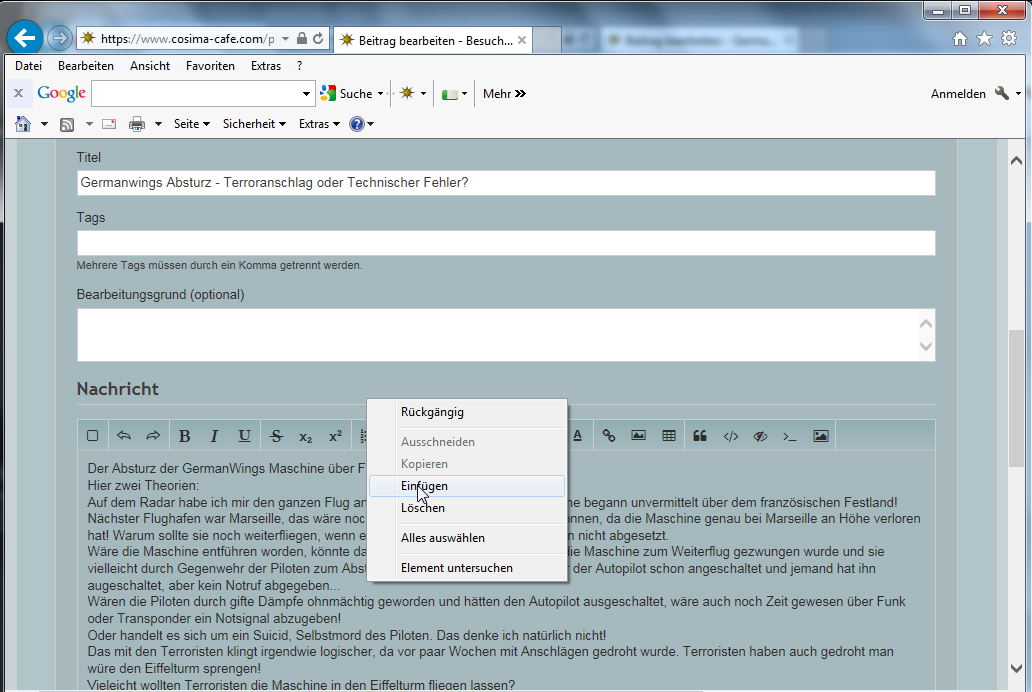Insert a table using the editor toolbar
1032x692 pixels.
pyautogui.click(x=669, y=436)
